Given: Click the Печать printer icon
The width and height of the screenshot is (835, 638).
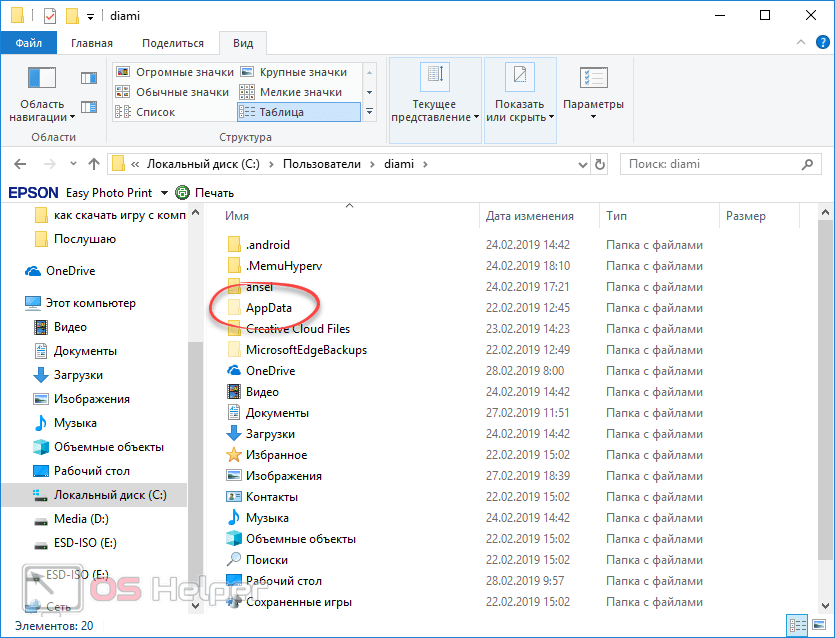Looking at the screenshot, I should 182,193.
